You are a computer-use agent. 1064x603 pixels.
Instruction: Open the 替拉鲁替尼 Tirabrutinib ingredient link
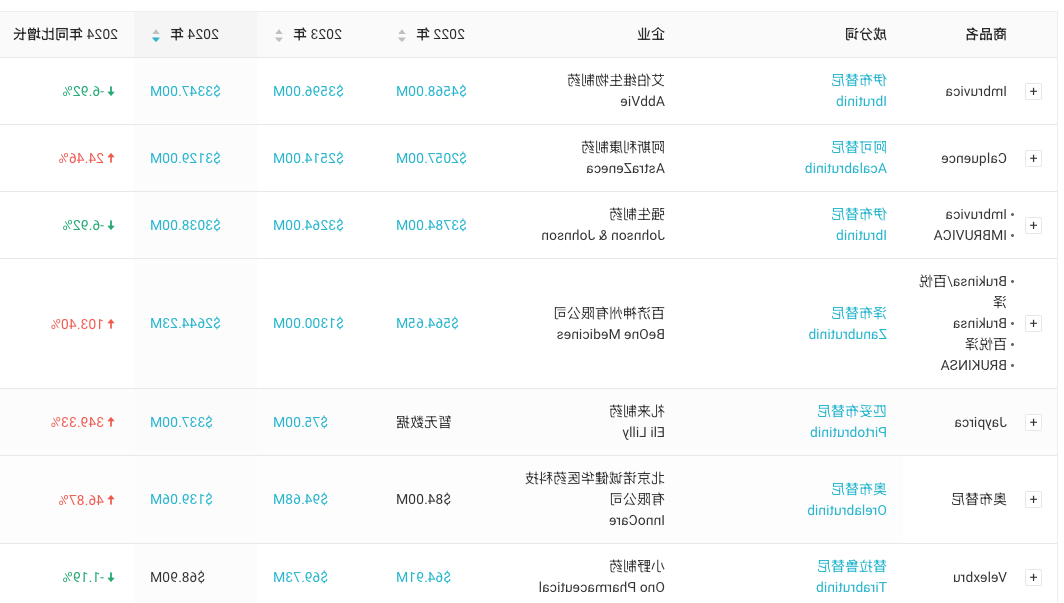(x=851, y=577)
